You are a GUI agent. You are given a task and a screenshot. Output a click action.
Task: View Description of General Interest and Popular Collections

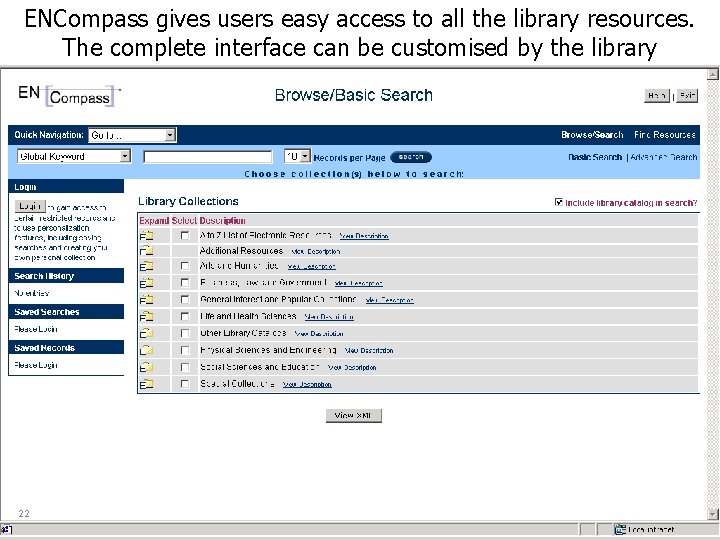(x=389, y=300)
